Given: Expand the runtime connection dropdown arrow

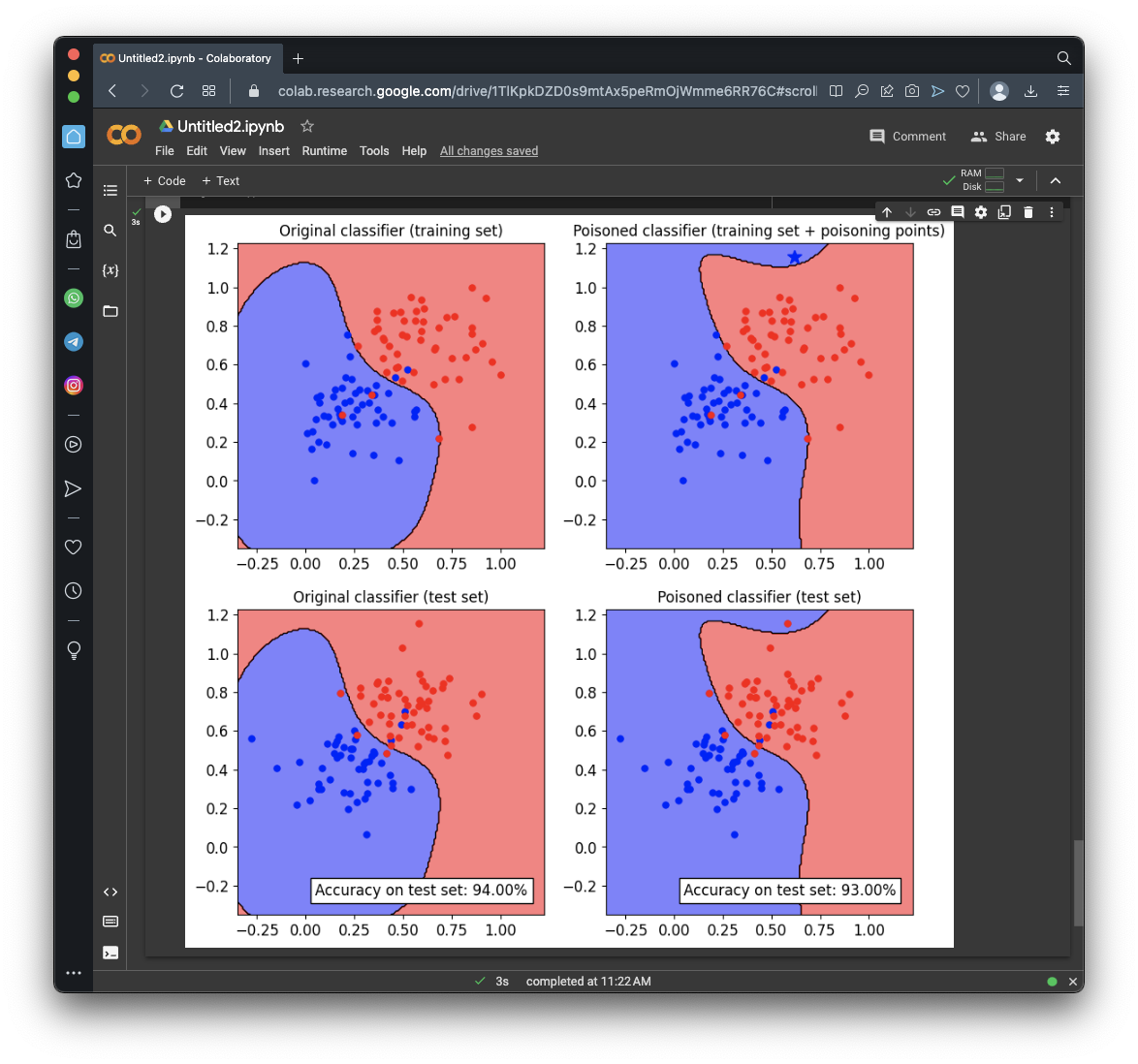Looking at the screenshot, I should (x=1020, y=180).
